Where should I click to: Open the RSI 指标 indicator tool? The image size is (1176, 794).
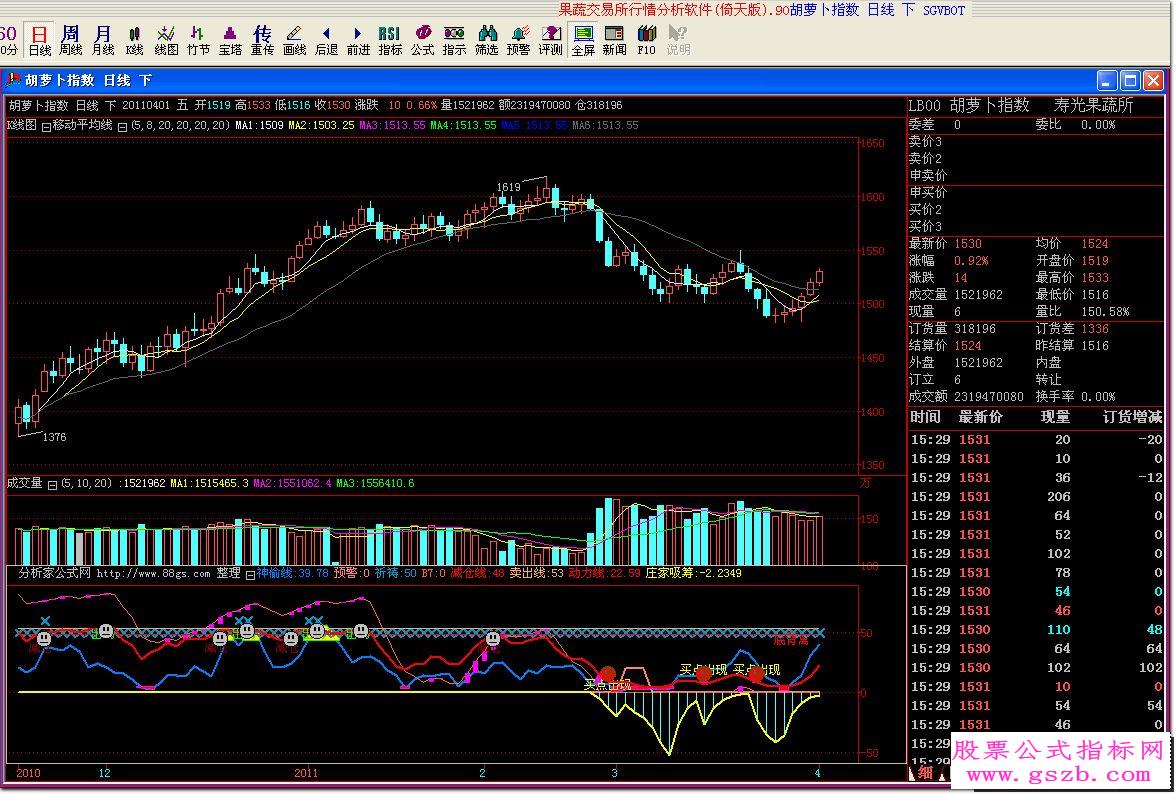[390, 40]
